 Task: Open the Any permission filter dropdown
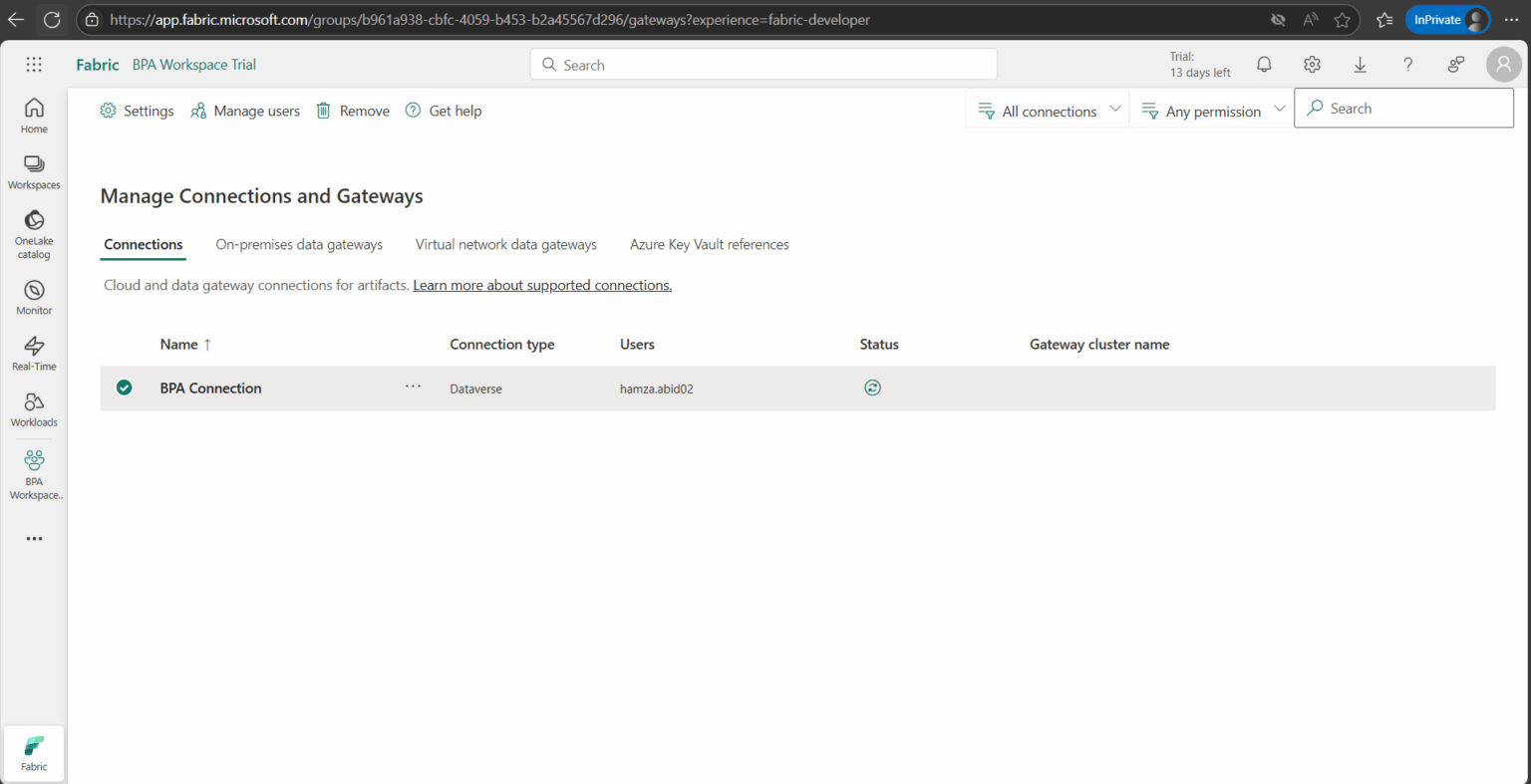coord(1211,111)
